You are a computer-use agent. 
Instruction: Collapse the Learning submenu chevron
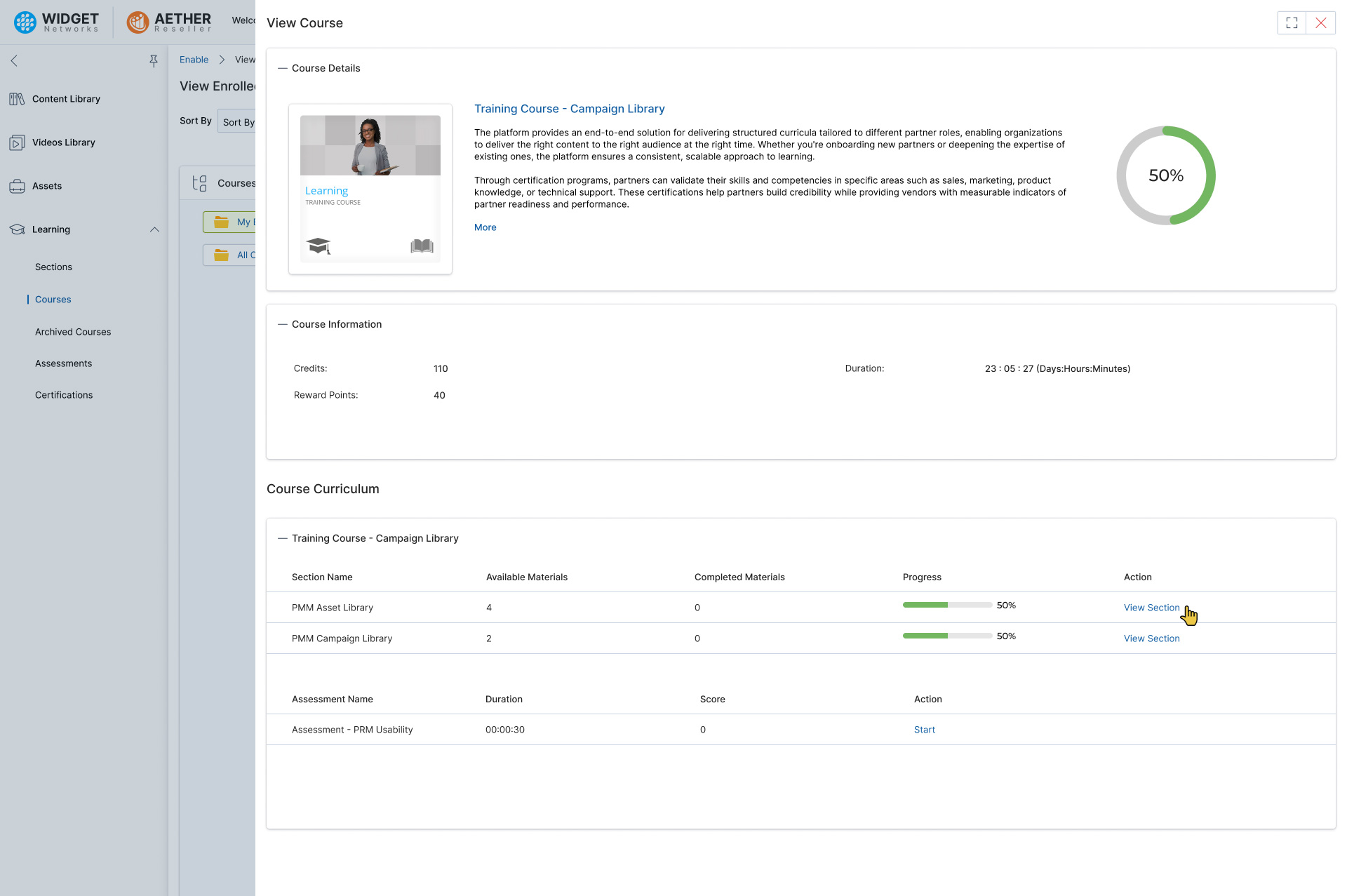(154, 229)
